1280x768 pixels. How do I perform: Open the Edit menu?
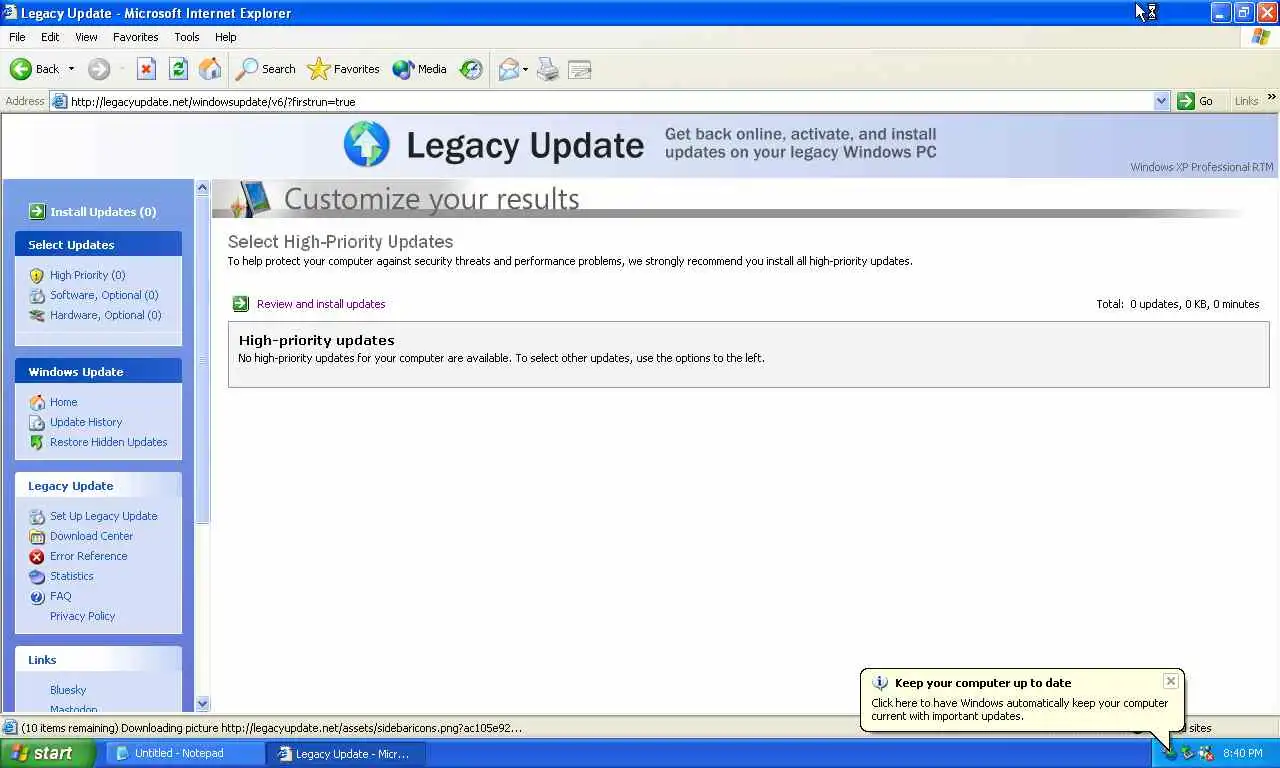click(x=50, y=37)
